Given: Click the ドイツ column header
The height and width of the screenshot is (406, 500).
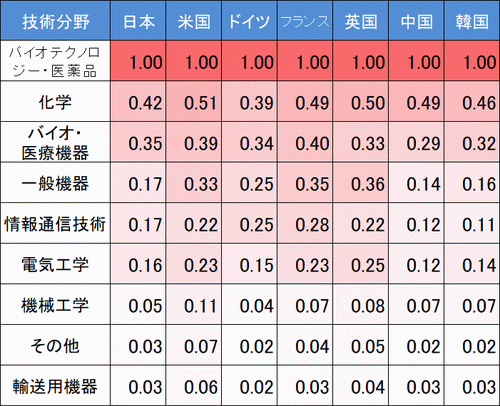Looking at the screenshot, I should (x=249, y=21).
